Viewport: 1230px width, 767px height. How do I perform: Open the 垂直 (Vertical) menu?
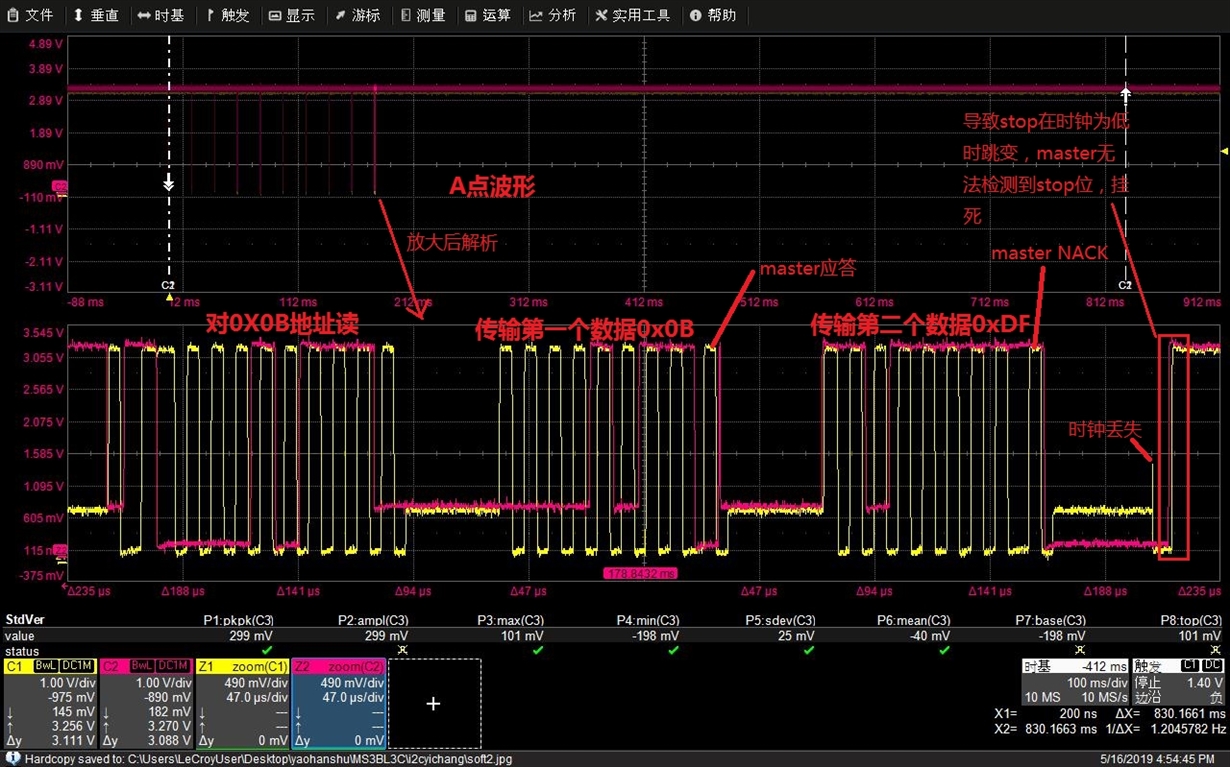(x=96, y=15)
